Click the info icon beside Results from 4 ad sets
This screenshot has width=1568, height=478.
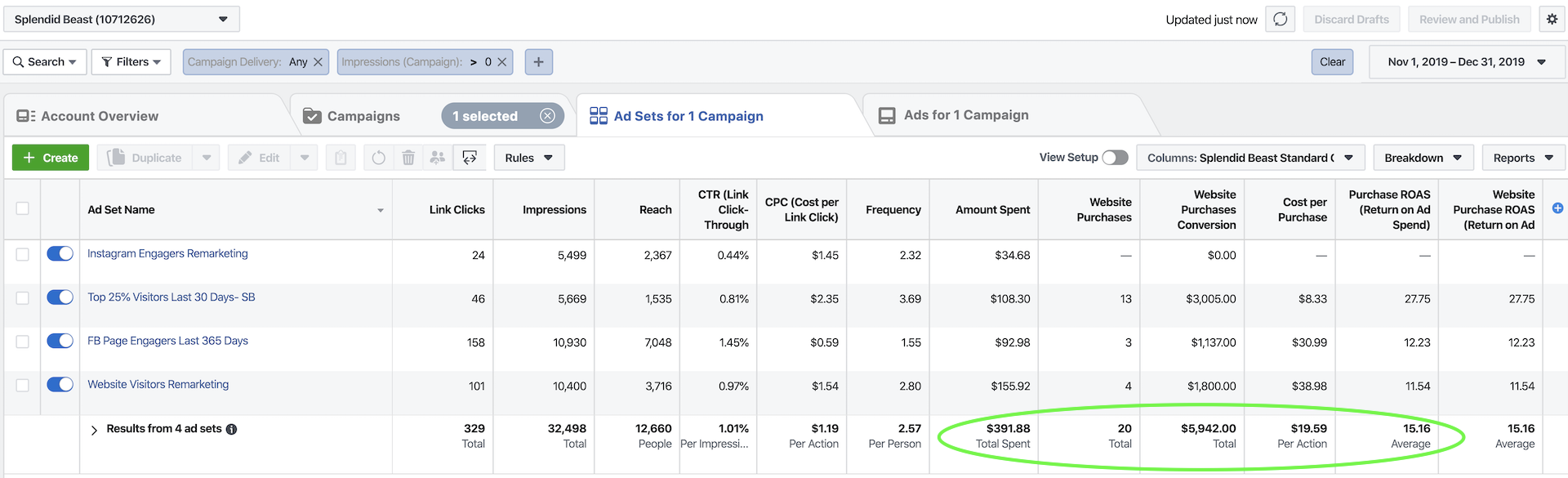[232, 429]
